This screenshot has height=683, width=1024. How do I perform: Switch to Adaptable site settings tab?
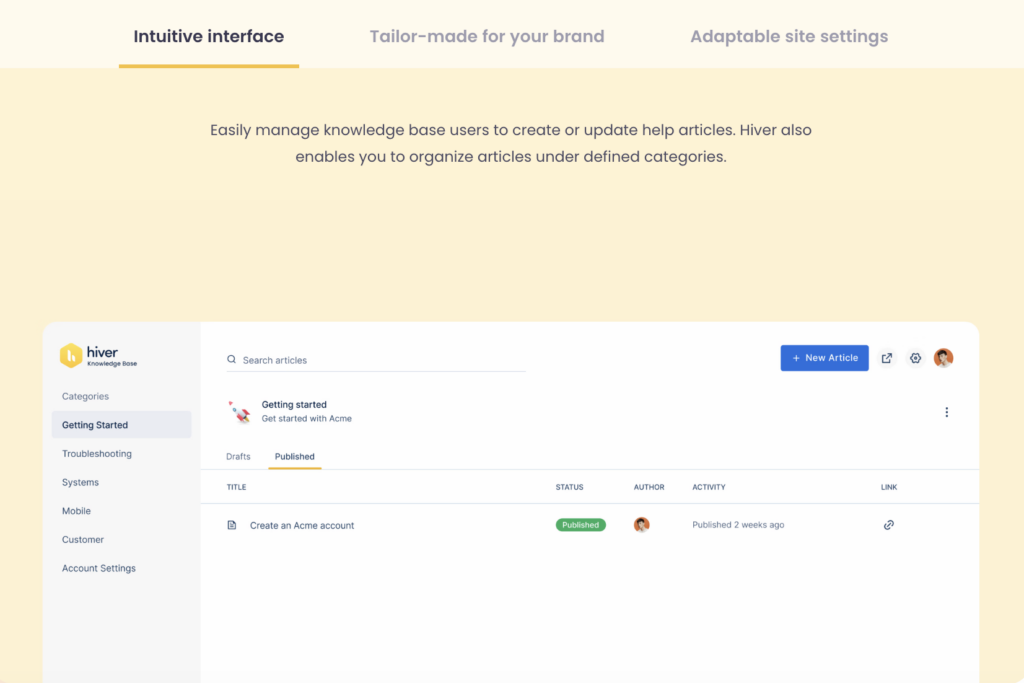pos(789,37)
